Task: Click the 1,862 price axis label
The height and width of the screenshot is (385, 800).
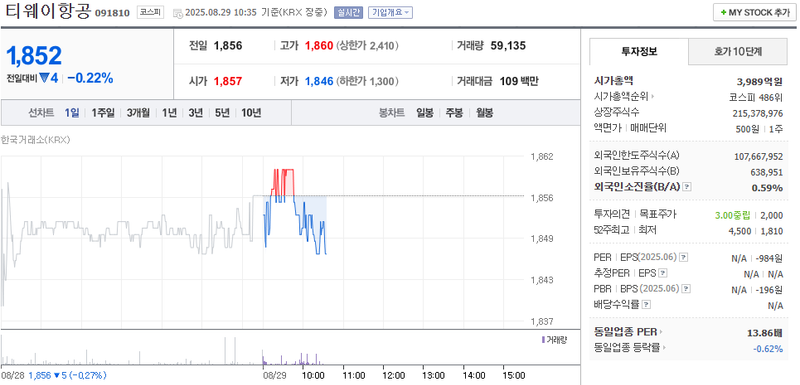Action: pyautogui.click(x=541, y=157)
